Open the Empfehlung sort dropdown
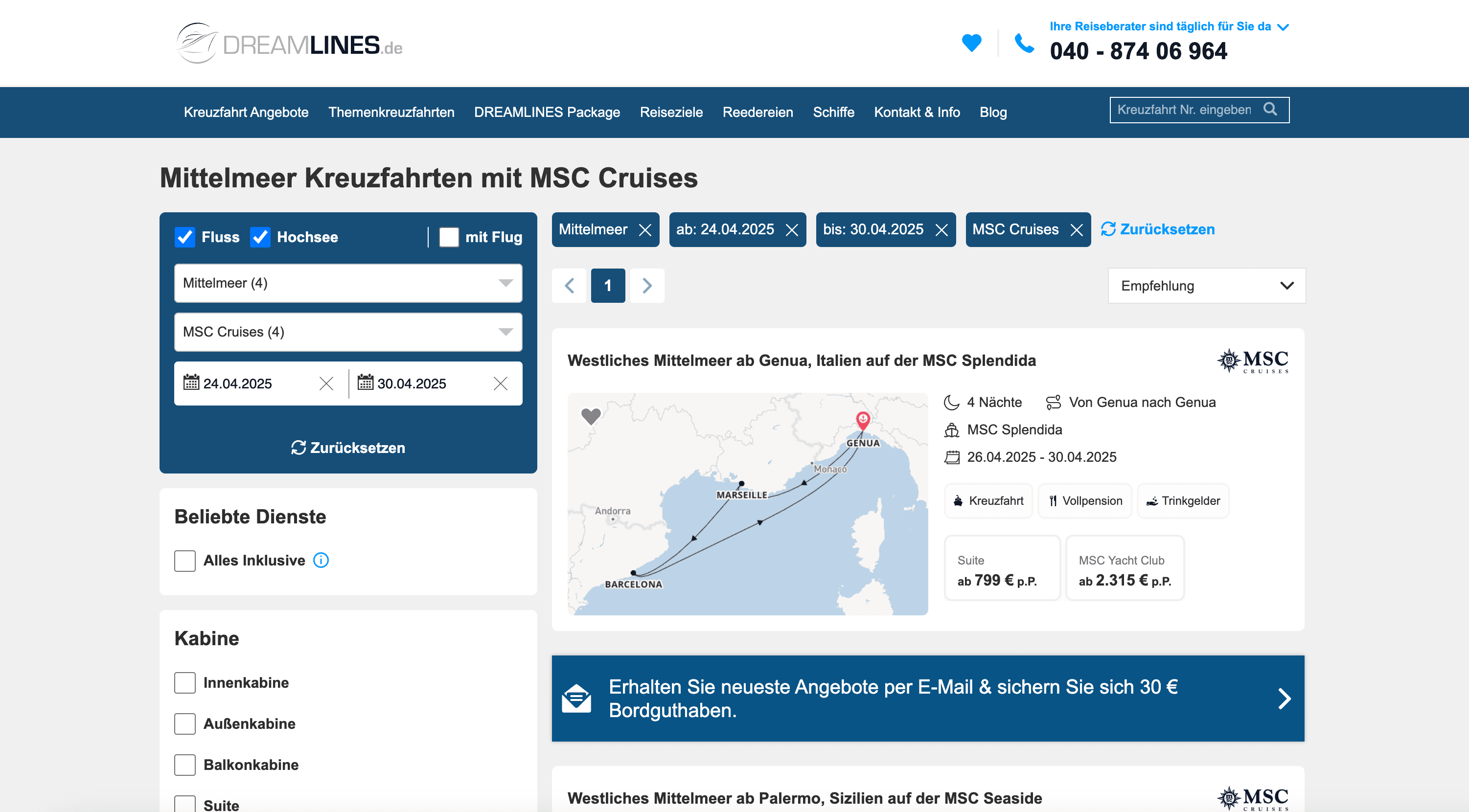The image size is (1469, 812). tap(1206, 286)
